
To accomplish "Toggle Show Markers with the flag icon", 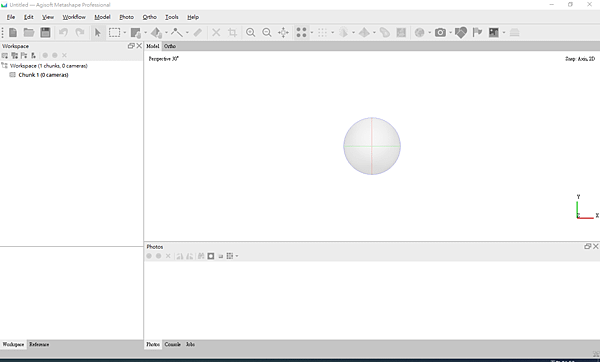I will 477,33.
